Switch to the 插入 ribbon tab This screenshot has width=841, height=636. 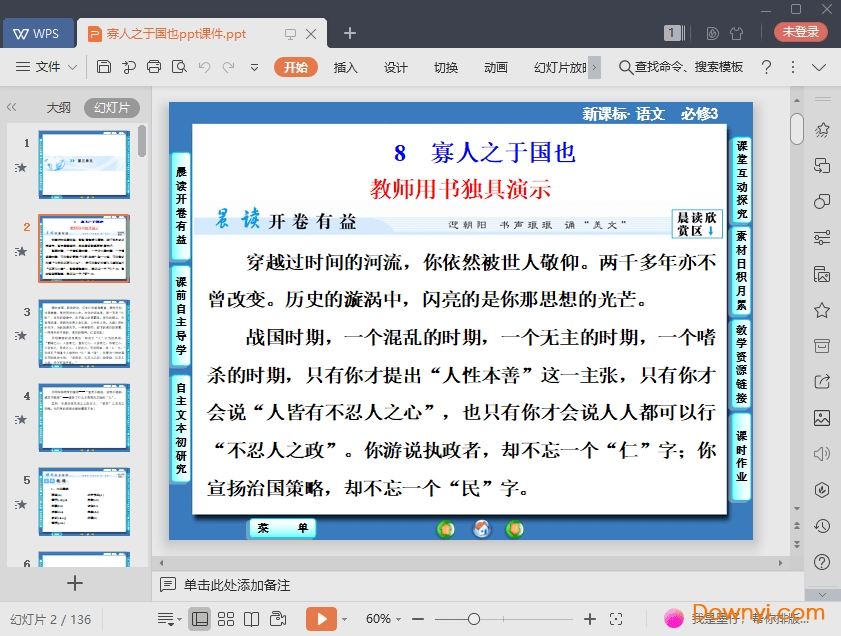coord(345,67)
